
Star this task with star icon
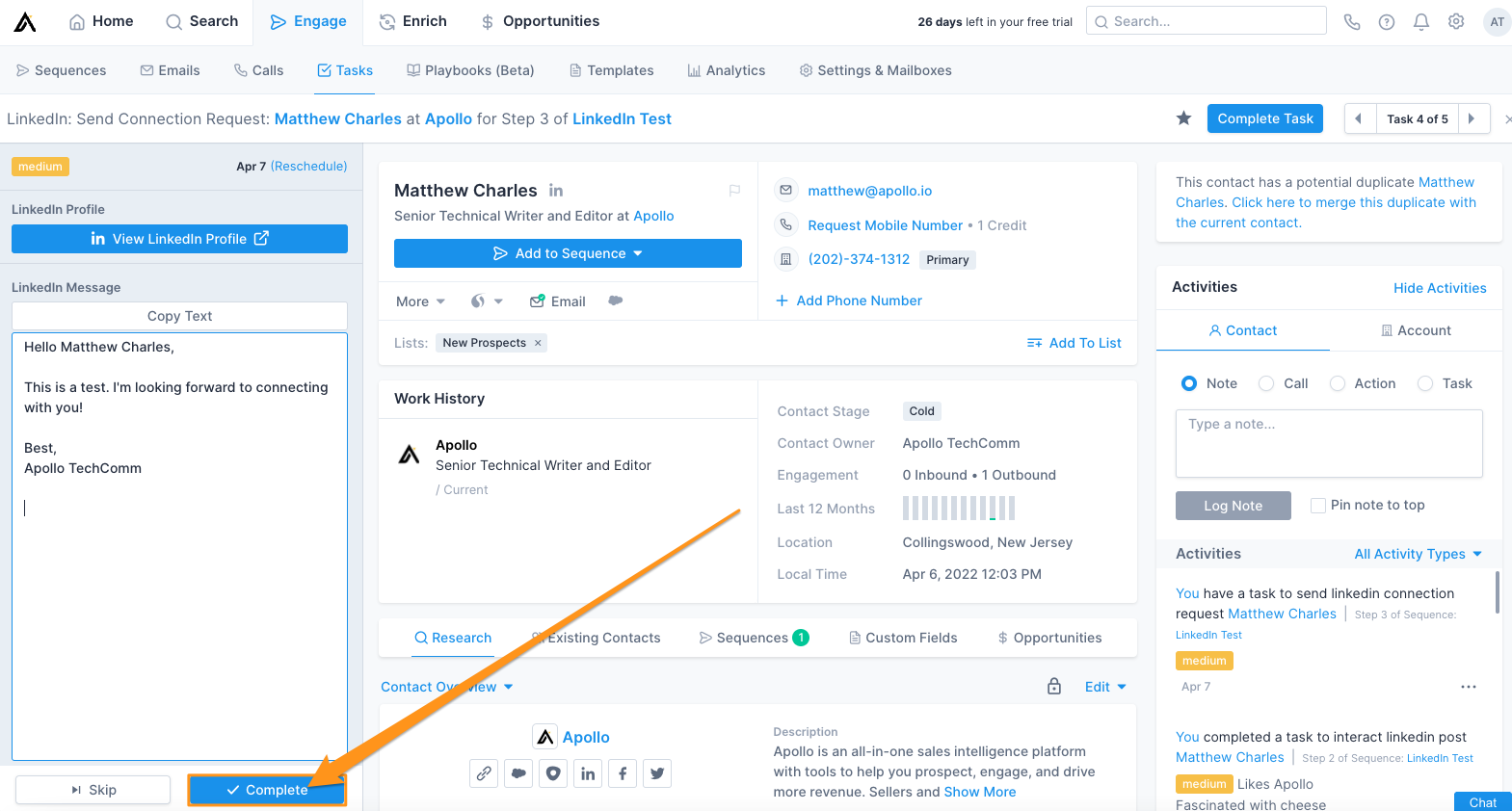click(1183, 118)
